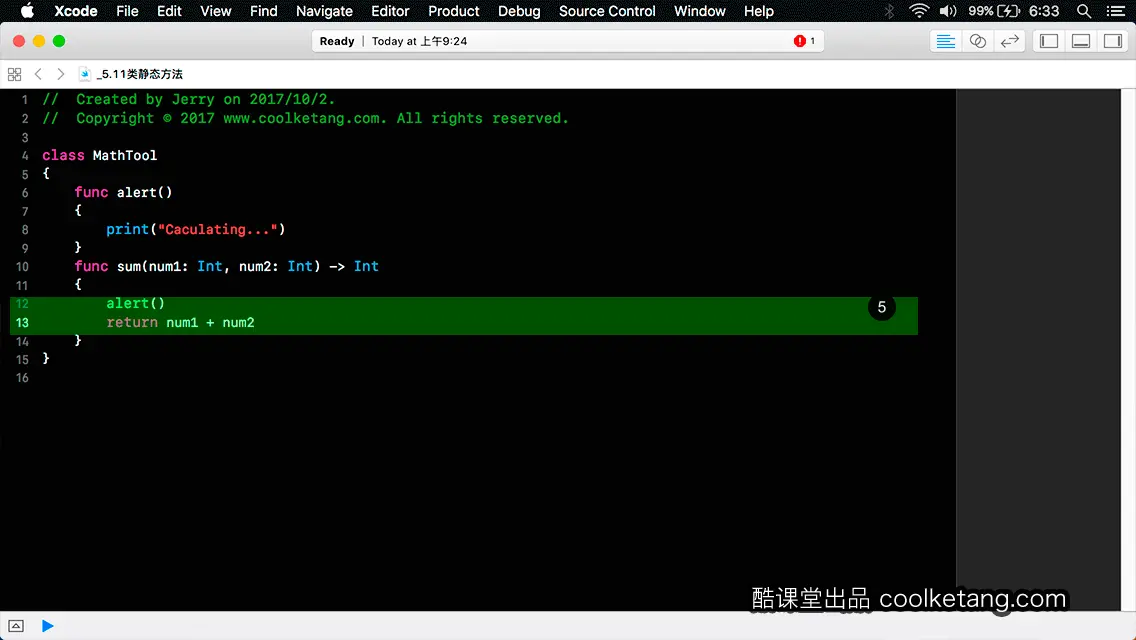Click the 'func alert()' line
Viewport: 1136px width, 640px height.
123,192
